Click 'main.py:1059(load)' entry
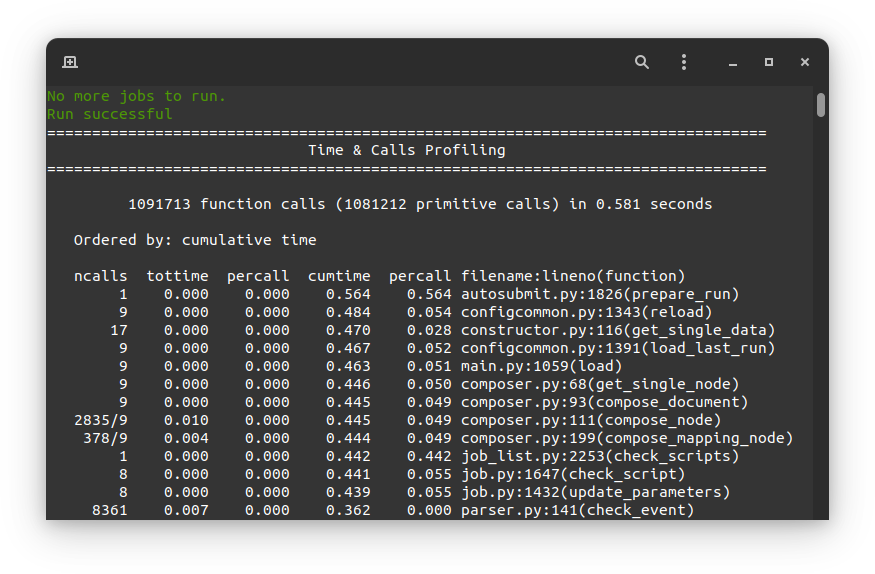Viewport: 875px width, 574px height. (541, 366)
